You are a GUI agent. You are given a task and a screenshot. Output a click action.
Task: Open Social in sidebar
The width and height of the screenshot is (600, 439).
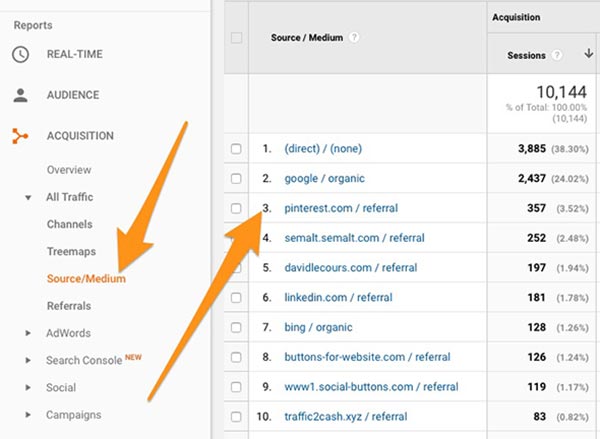pyautogui.click(x=61, y=387)
